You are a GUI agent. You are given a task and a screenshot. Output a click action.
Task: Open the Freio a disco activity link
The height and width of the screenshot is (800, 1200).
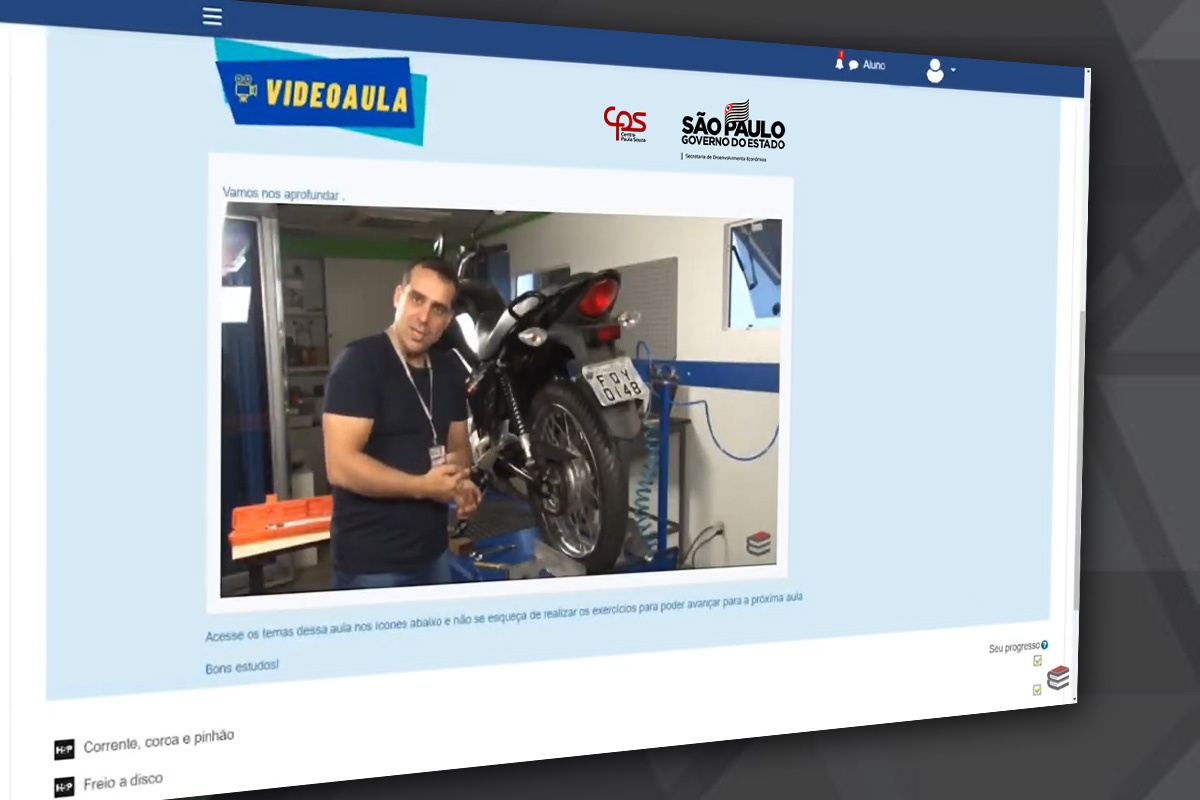122,780
